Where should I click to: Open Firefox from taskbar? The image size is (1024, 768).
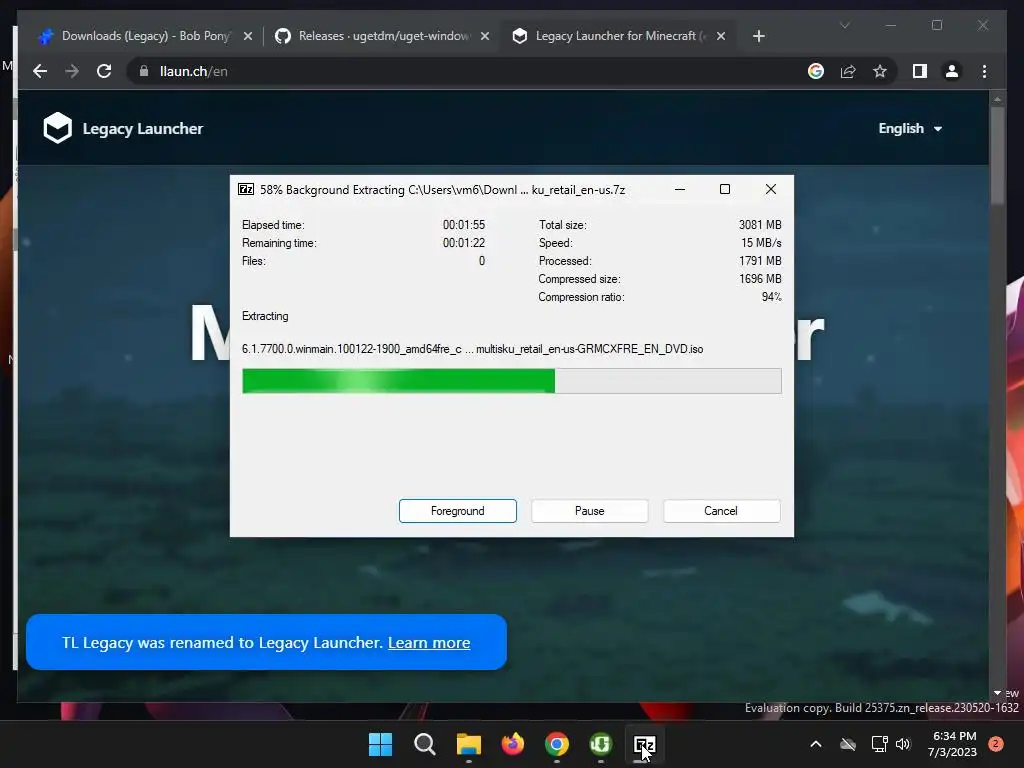point(513,744)
